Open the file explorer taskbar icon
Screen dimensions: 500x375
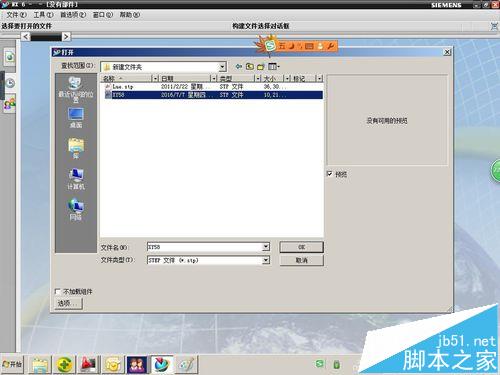(x=40, y=365)
